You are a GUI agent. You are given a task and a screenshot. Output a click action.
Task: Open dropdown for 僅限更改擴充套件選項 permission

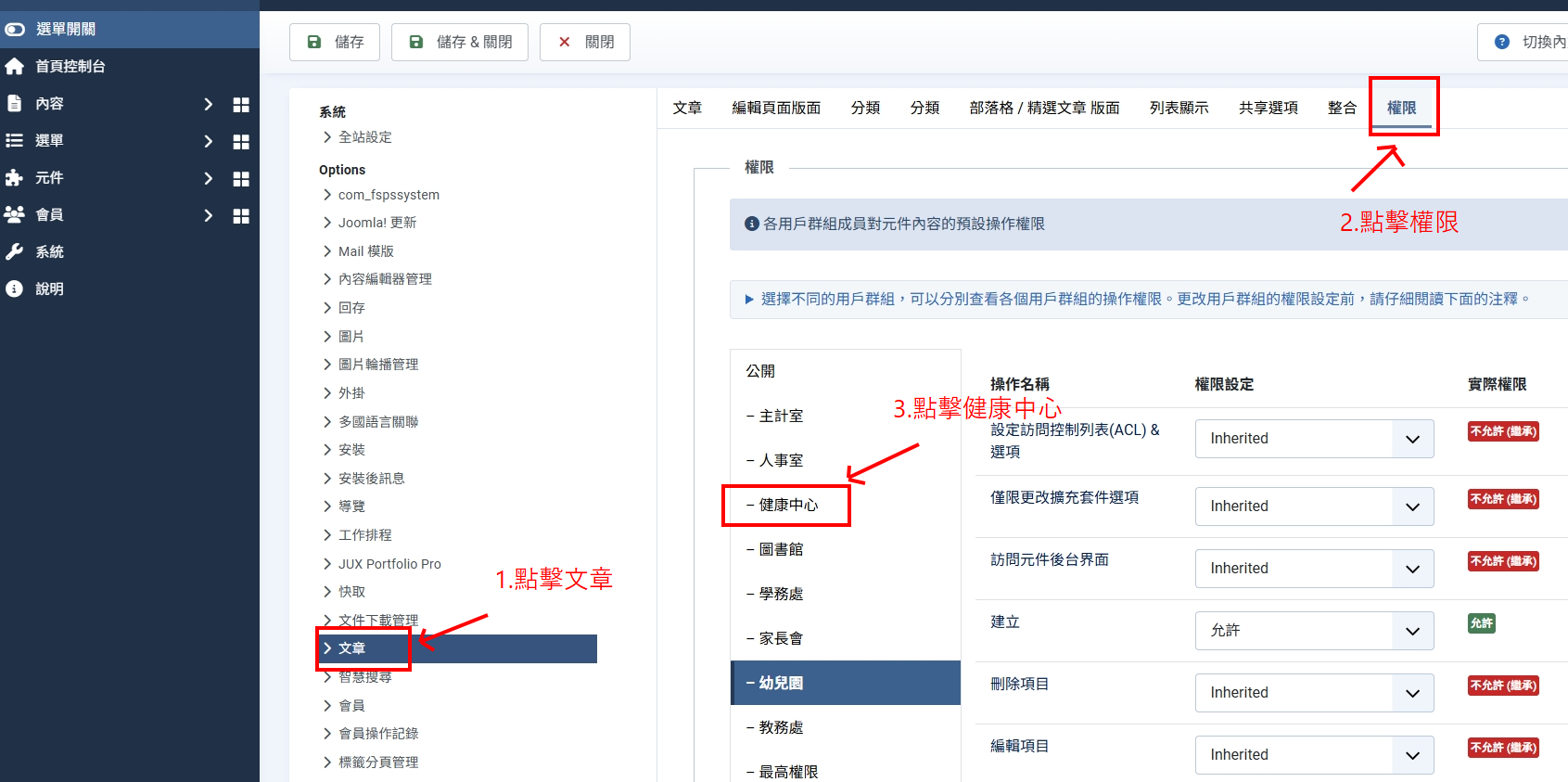[x=1314, y=506]
